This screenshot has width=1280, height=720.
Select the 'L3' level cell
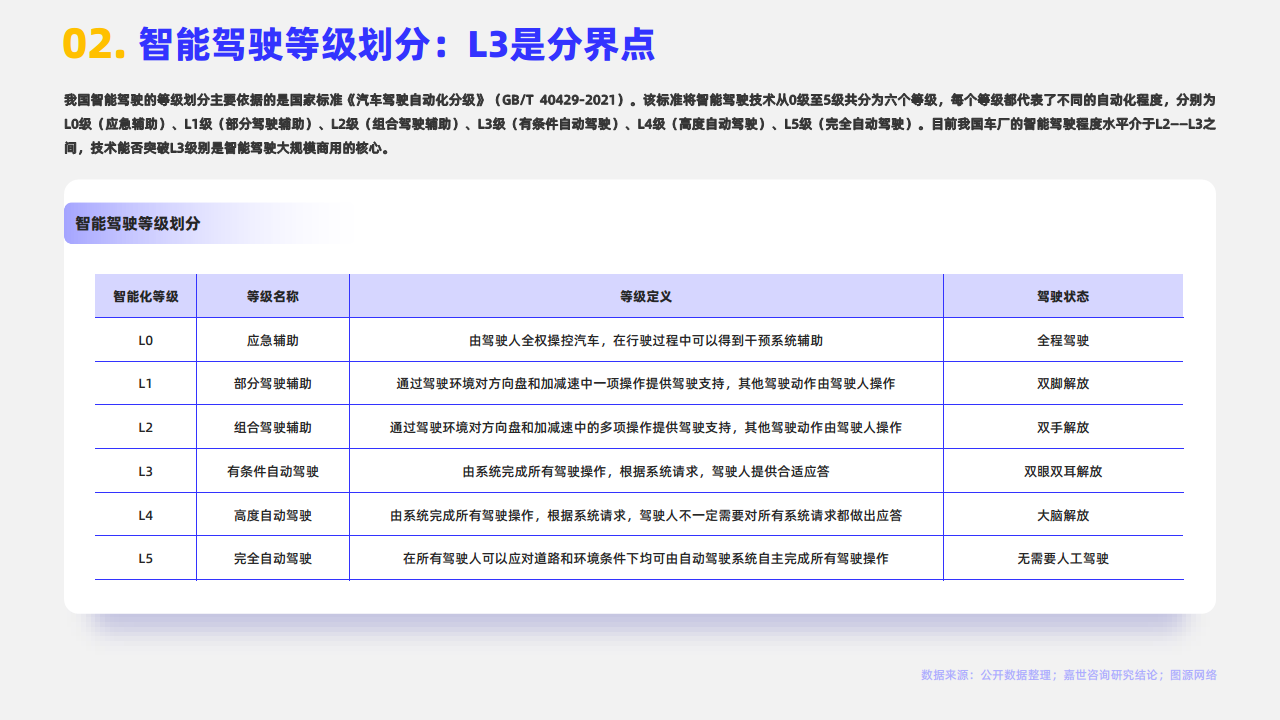[x=146, y=471]
